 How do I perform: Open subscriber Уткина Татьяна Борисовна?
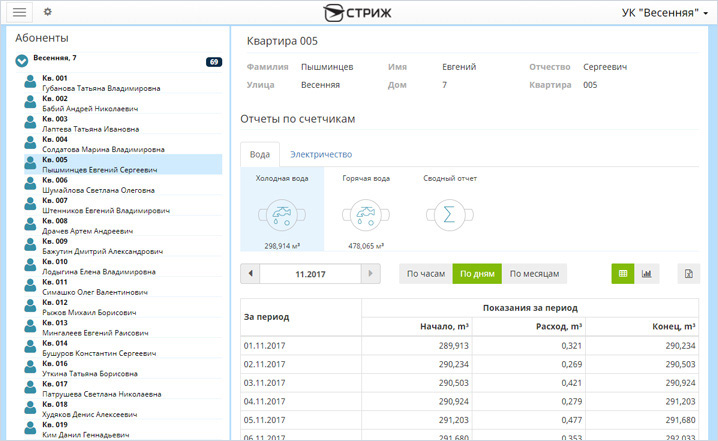click(90, 374)
